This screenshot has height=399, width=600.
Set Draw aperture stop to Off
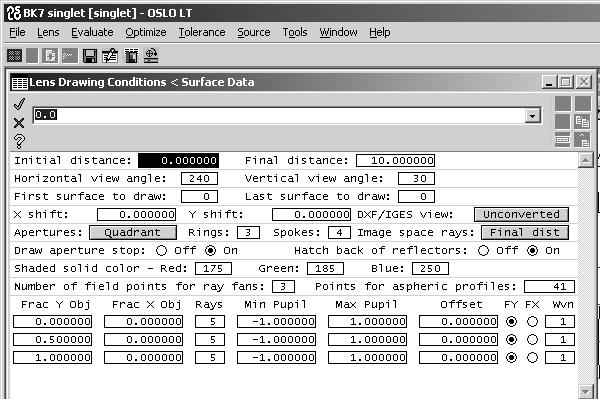161,251
